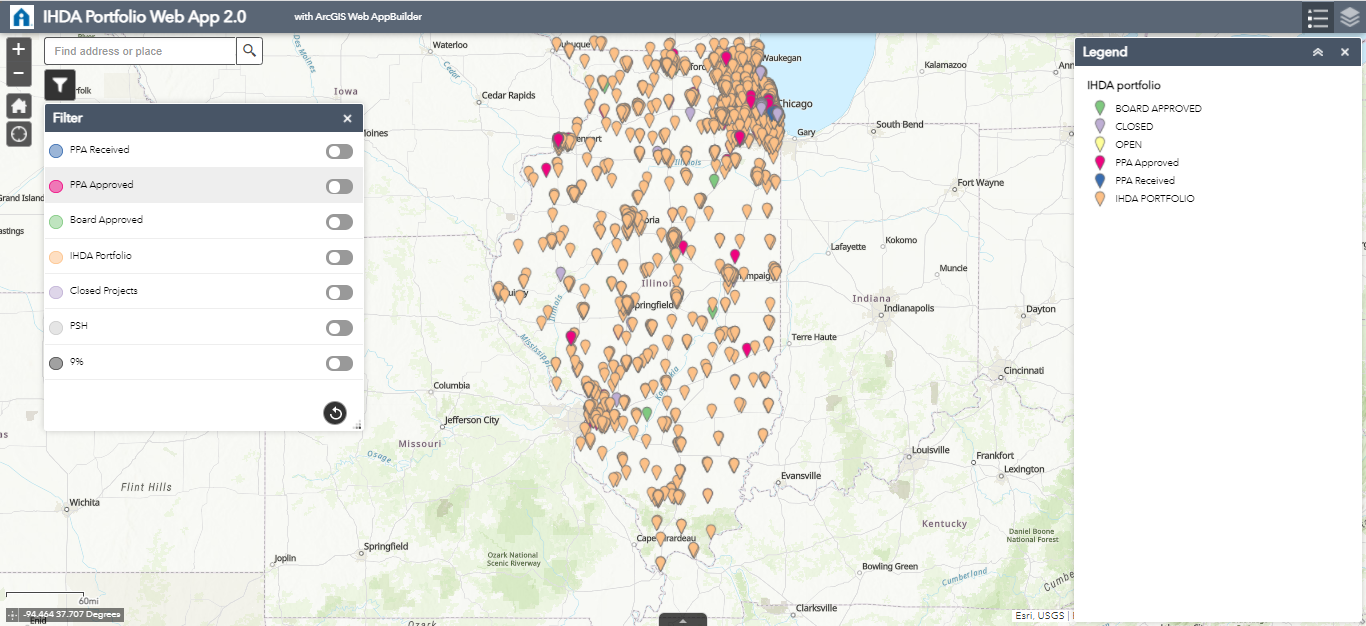Reset all filters circular arrow button
Image resolution: width=1366 pixels, height=626 pixels.
click(335, 412)
